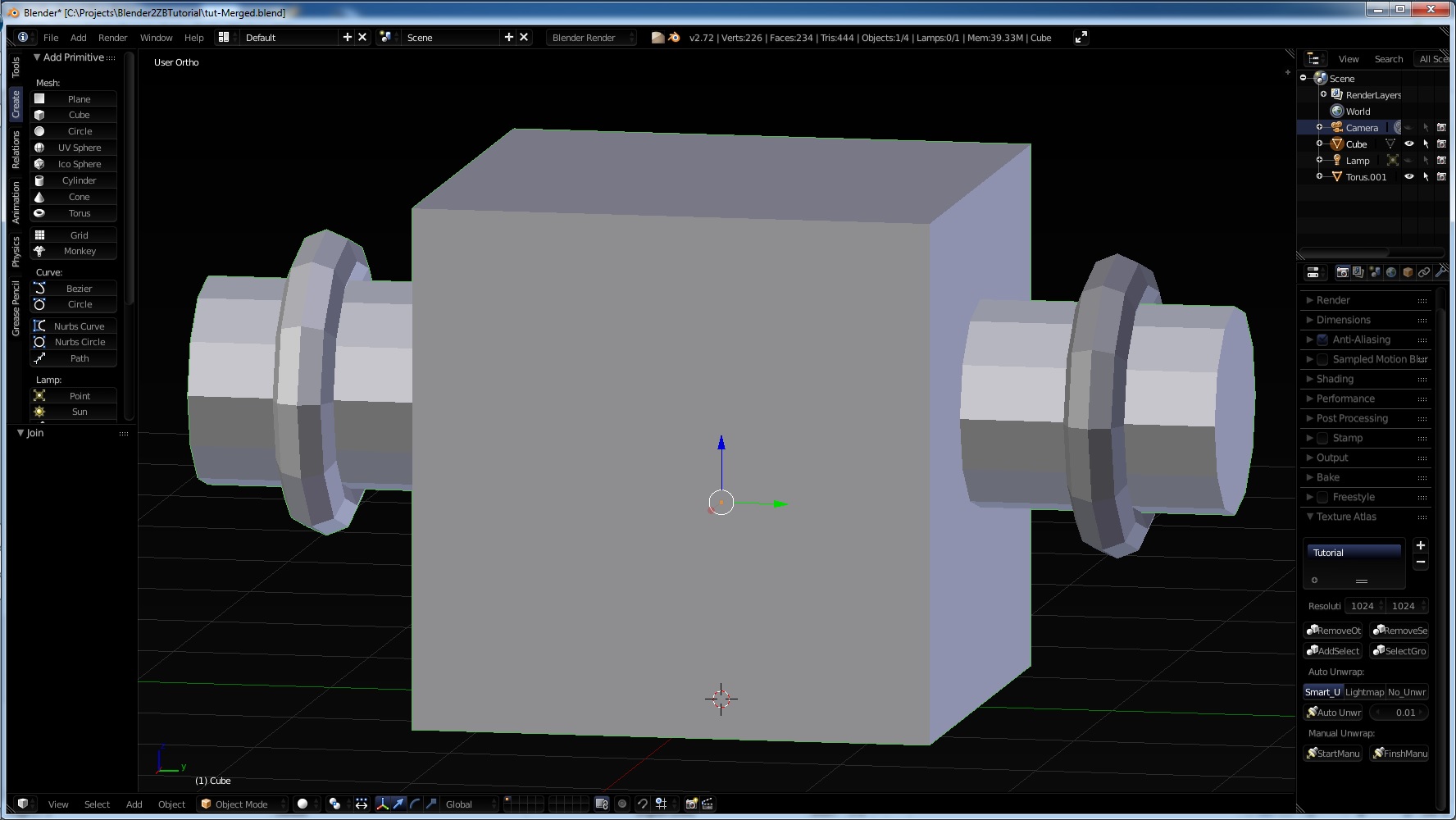Switch to the Tools tab
Image resolution: width=1456 pixels, height=820 pixels.
(16, 67)
